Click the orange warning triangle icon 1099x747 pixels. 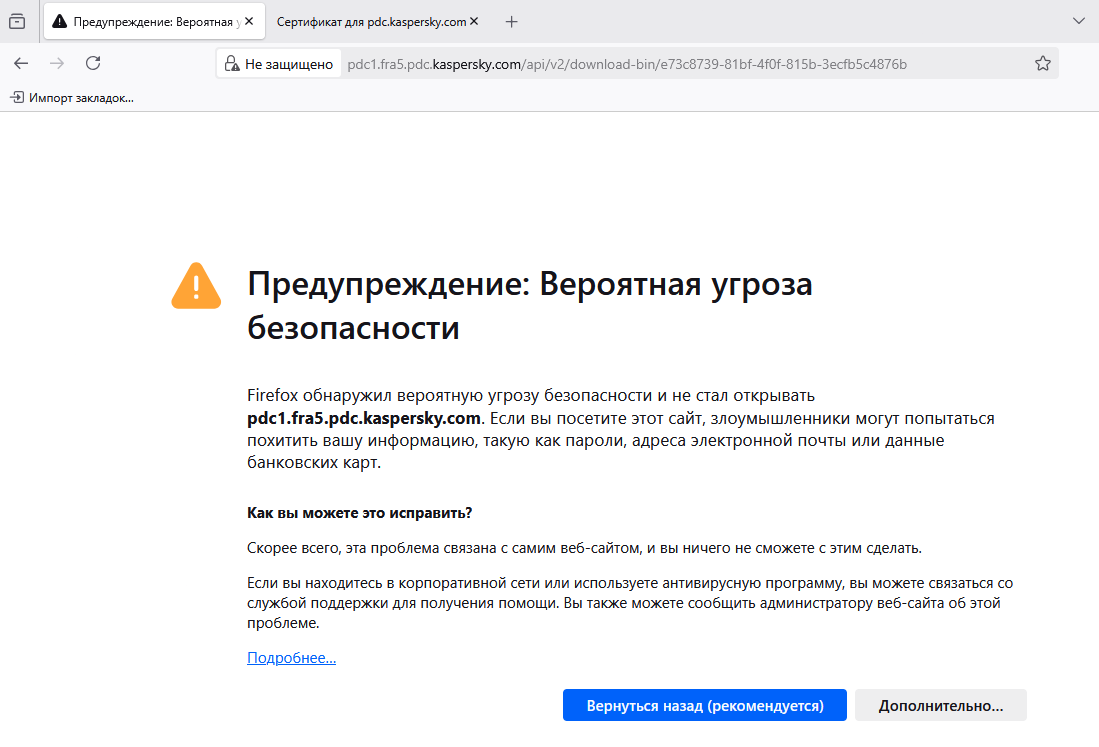click(196, 286)
